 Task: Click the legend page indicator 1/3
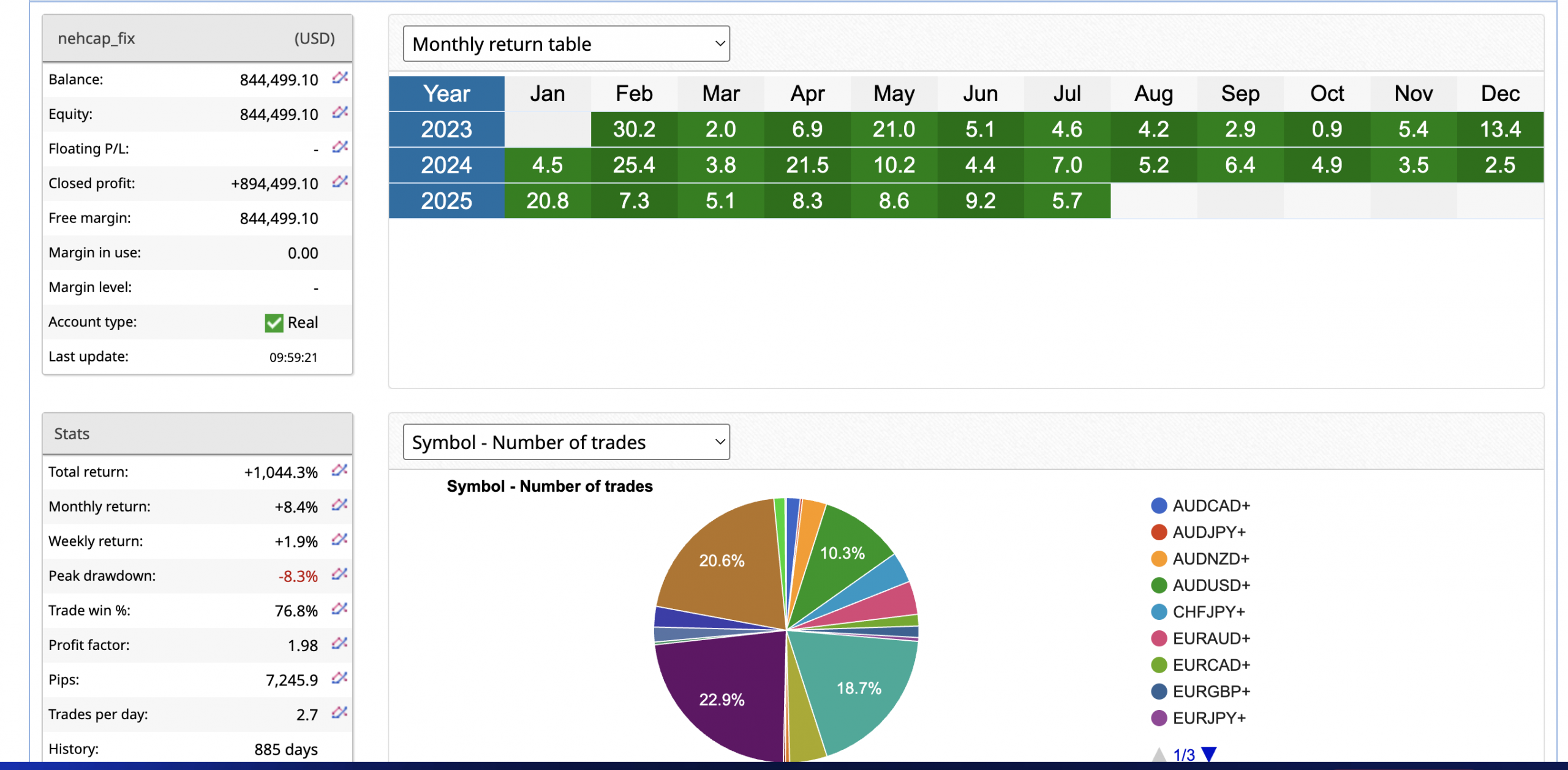coord(1183,755)
